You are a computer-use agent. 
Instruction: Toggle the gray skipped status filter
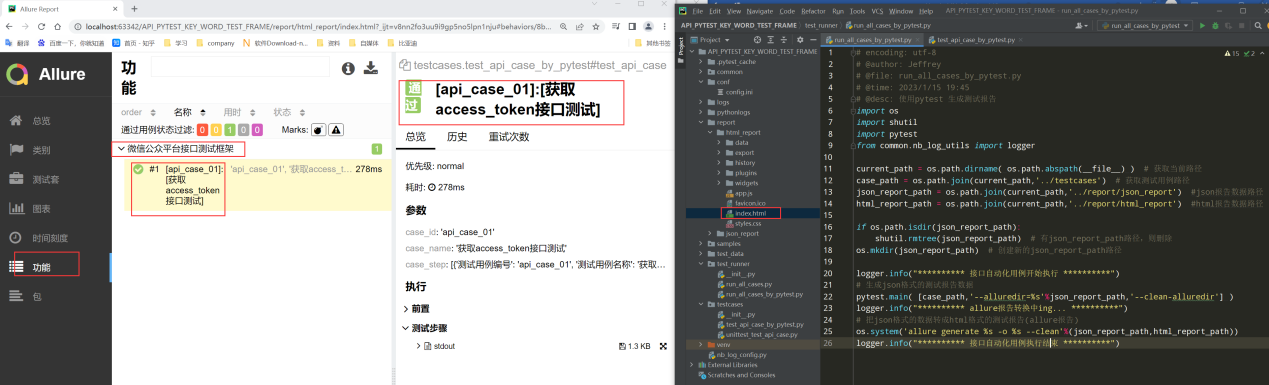(243, 130)
